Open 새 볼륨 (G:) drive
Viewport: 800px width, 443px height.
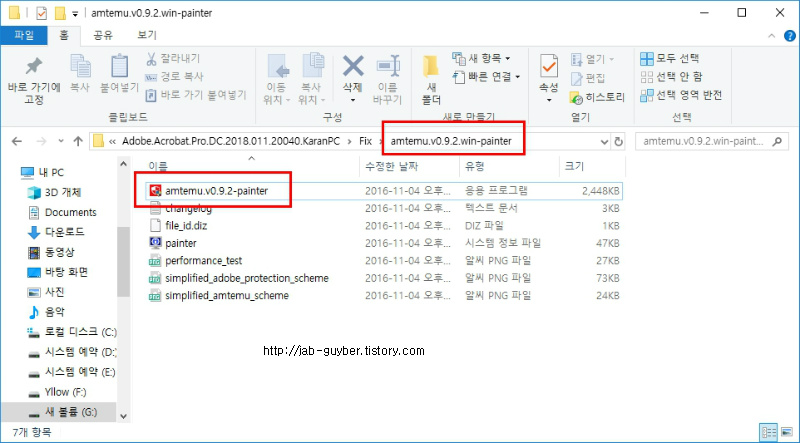coord(62,412)
